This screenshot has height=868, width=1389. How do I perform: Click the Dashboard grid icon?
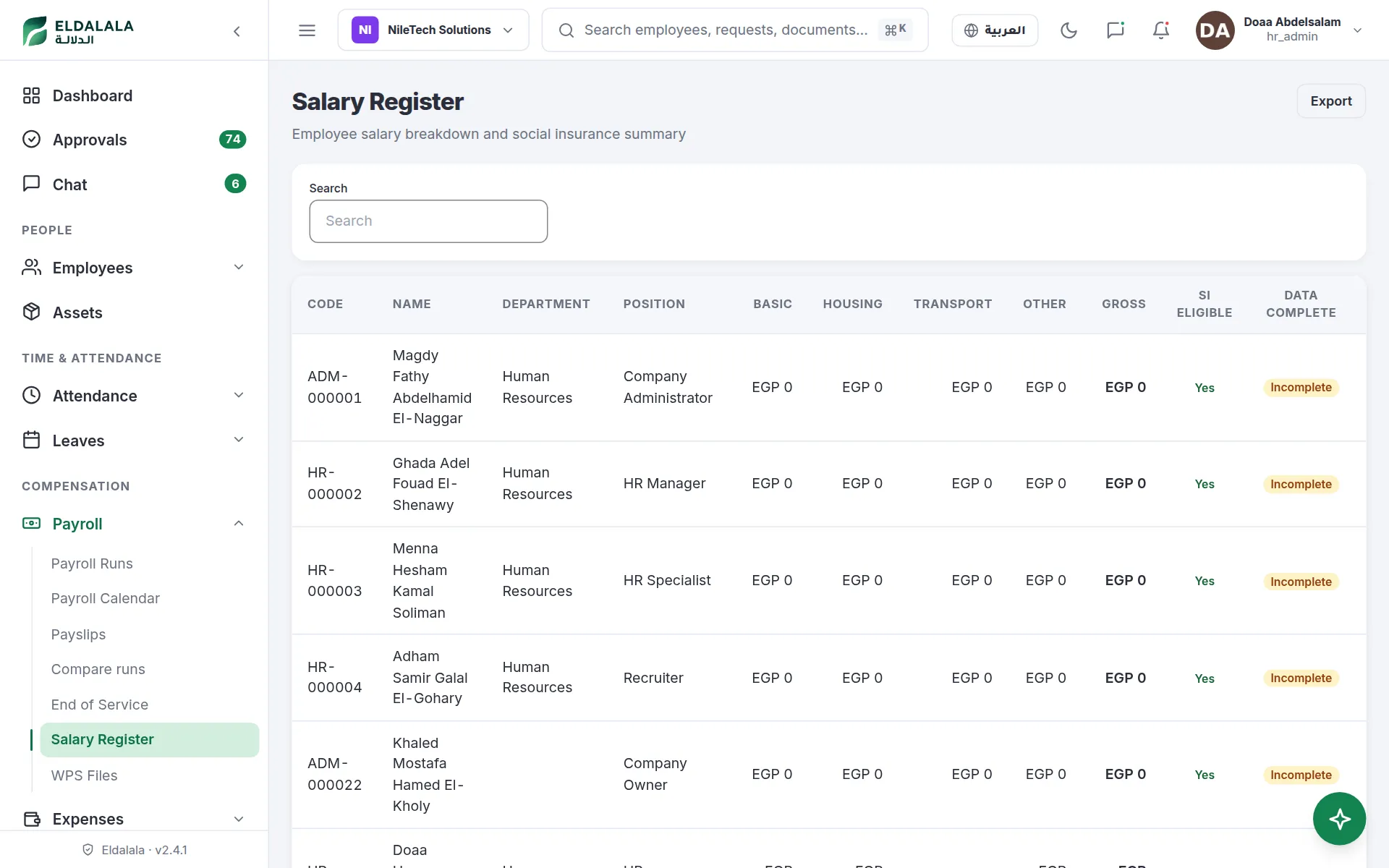pyautogui.click(x=31, y=95)
